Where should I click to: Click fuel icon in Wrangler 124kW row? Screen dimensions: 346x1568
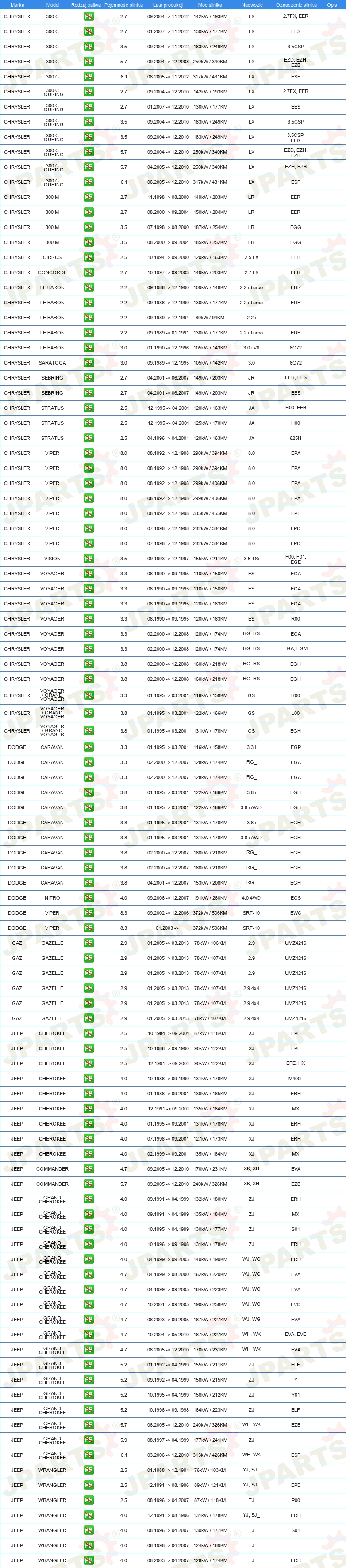(x=89, y=1546)
